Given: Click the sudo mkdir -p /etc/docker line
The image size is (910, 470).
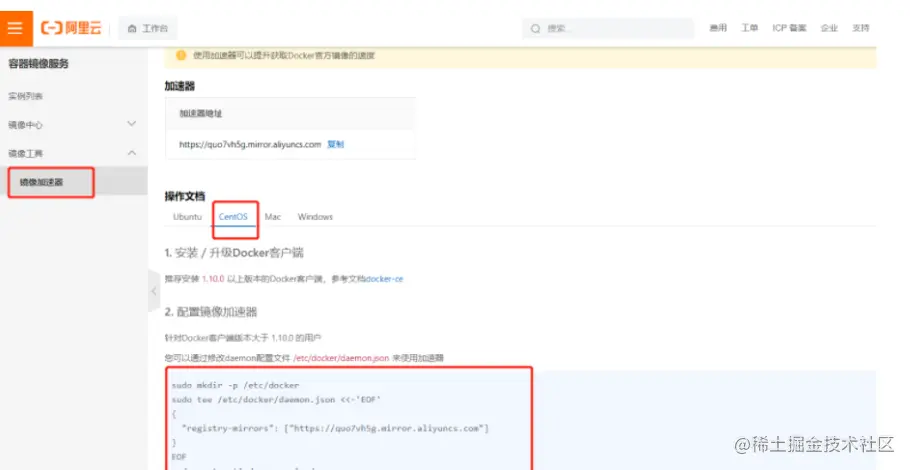Looking at the screenshot, I should (235, 385).
